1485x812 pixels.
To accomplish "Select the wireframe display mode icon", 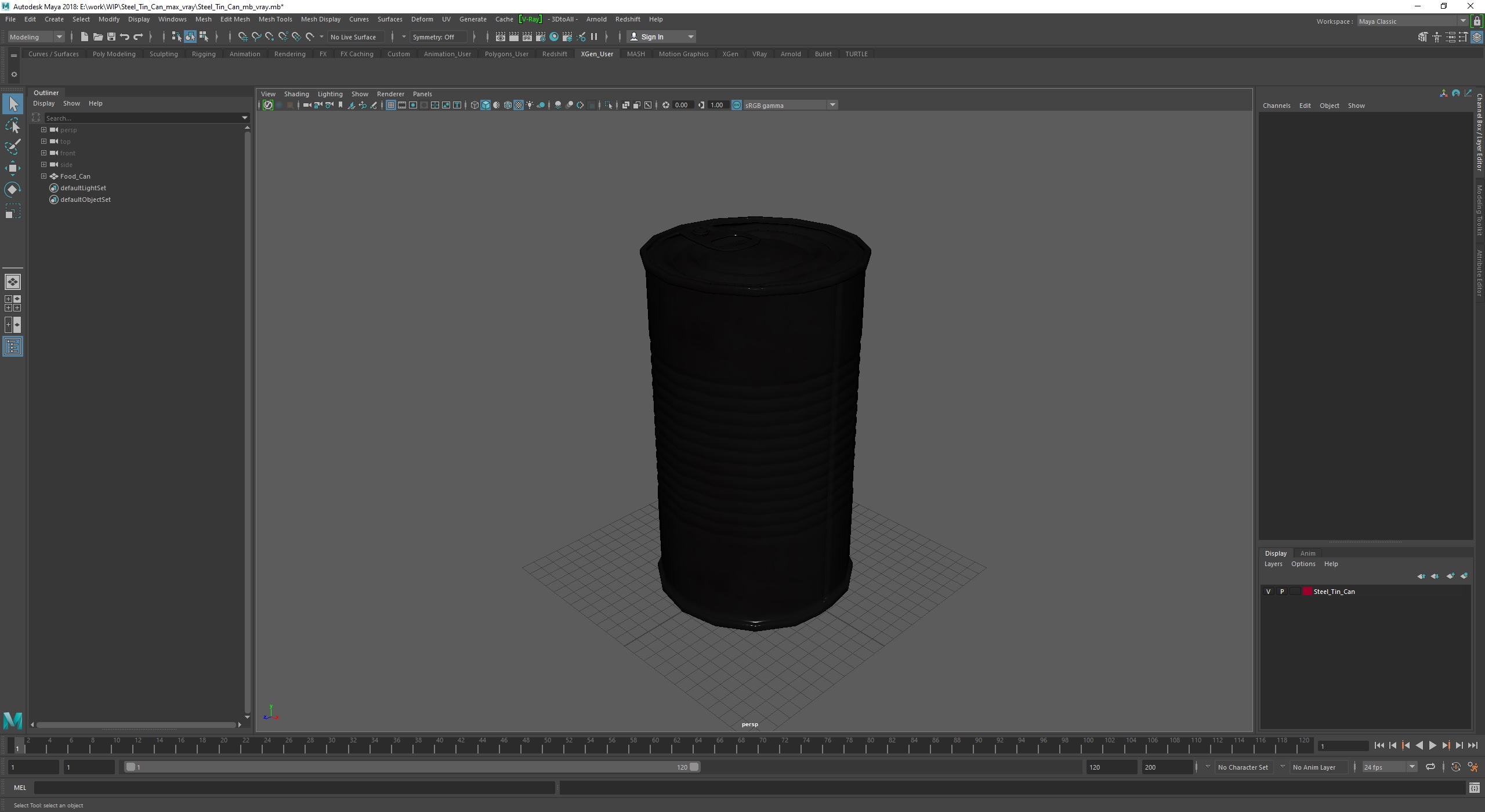I will 473,105.
